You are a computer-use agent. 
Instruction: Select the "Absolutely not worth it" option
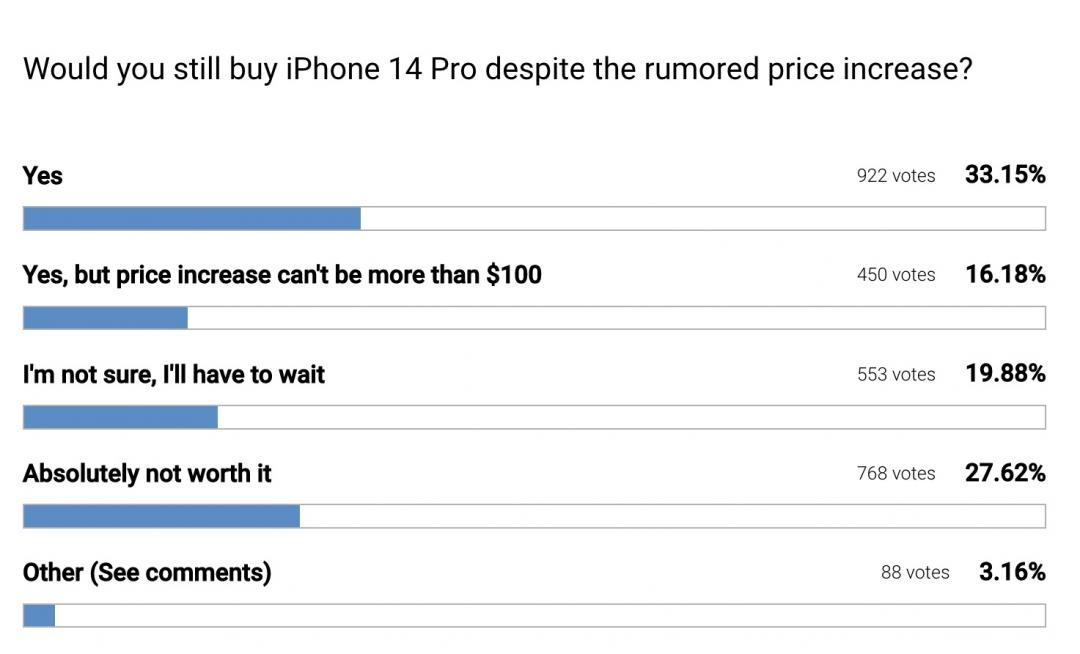(147, 474)
